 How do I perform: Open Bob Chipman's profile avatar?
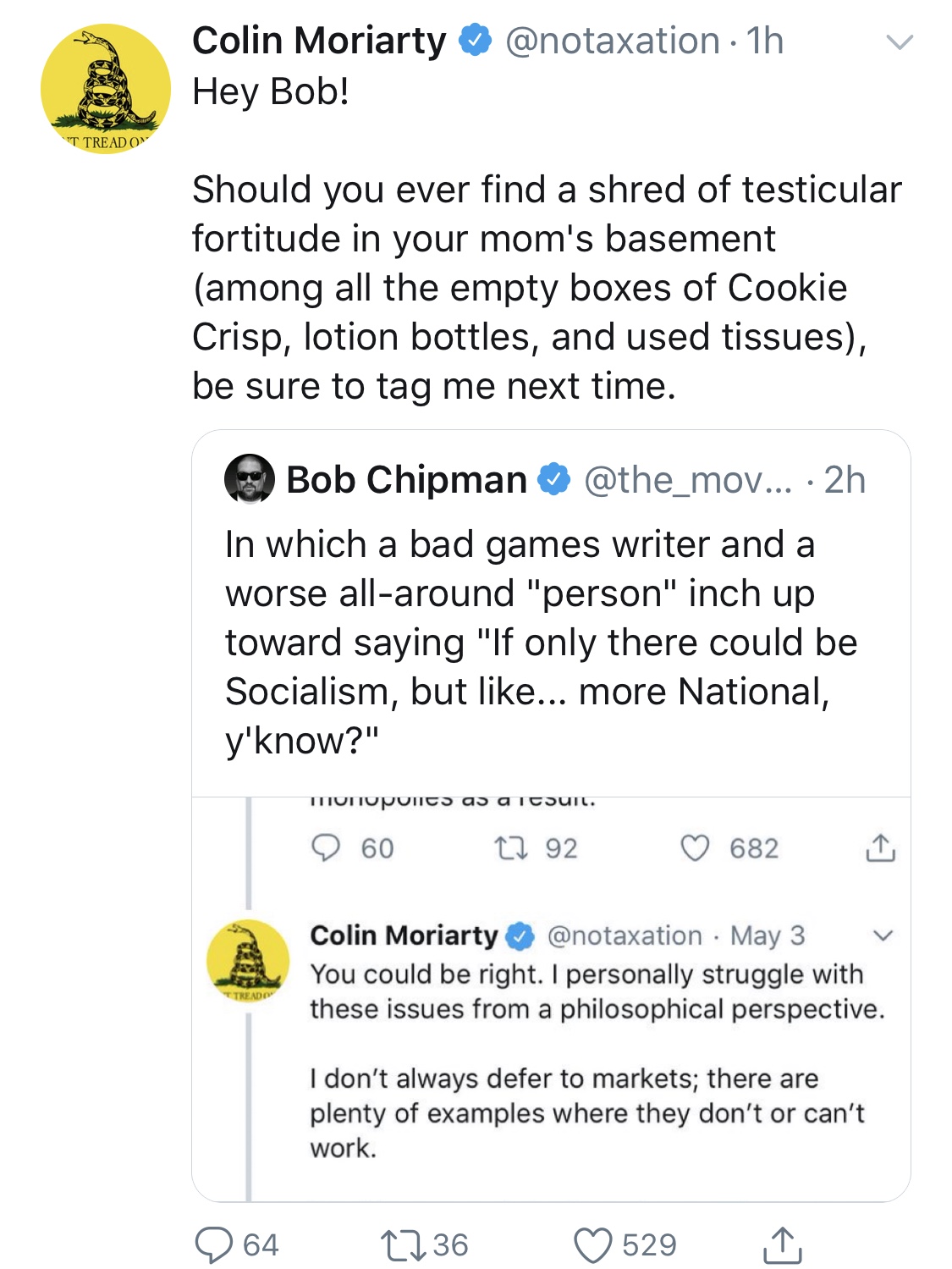[250, 478]
